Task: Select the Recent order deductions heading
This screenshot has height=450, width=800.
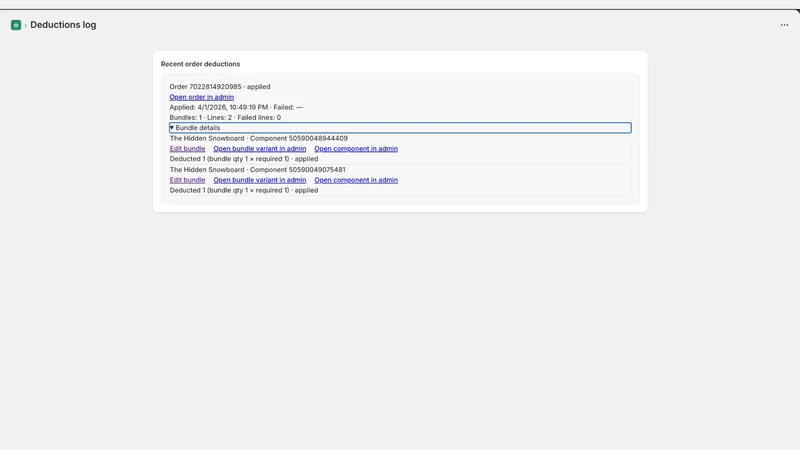Action: point(201,64)
